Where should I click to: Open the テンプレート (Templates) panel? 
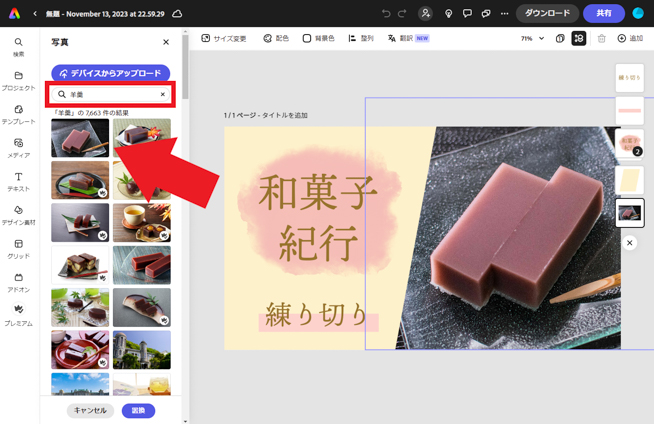coord(18,114)
